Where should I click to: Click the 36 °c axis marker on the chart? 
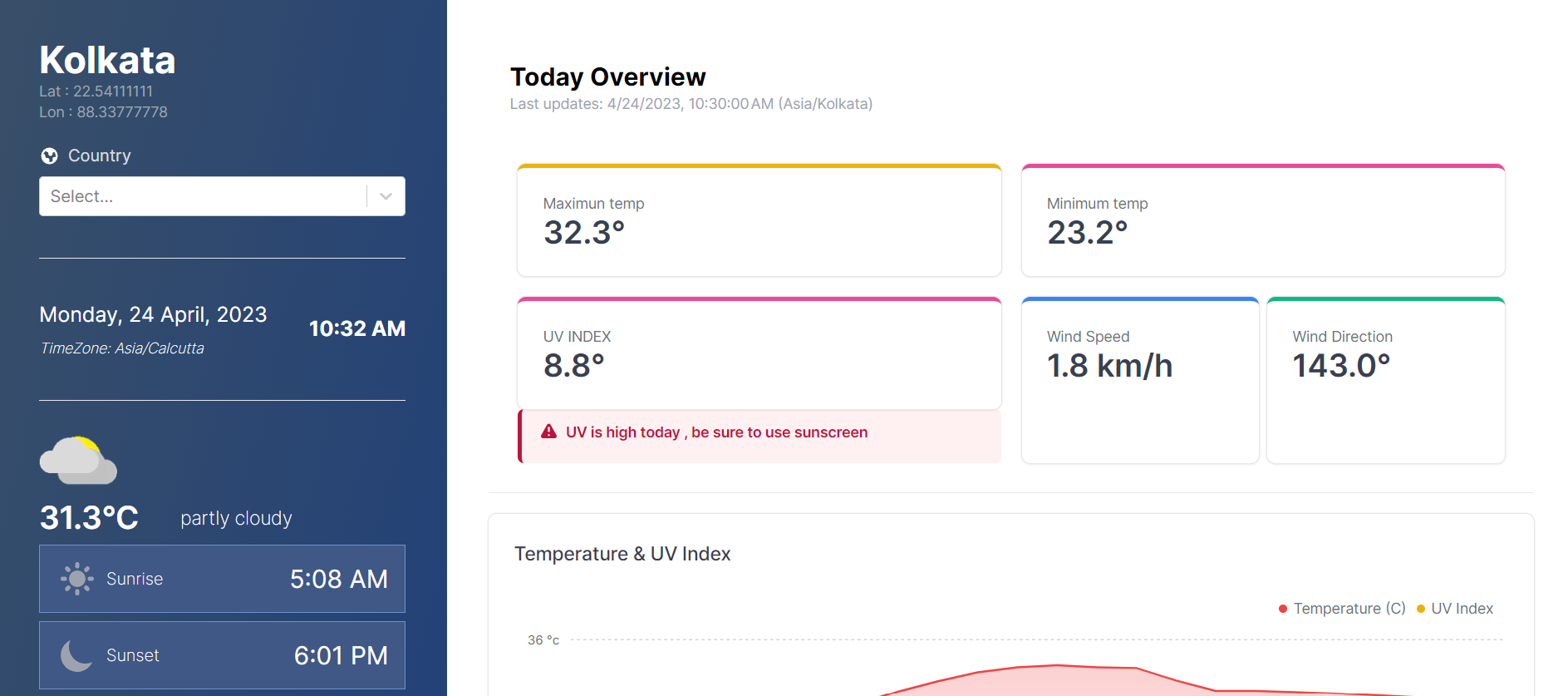pyautogui.click(x=542, y=639)
